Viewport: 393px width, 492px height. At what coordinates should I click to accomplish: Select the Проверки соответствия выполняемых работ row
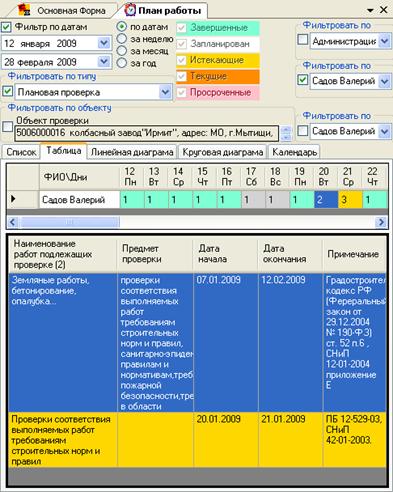pyautogui.click(x=197, y=440)
